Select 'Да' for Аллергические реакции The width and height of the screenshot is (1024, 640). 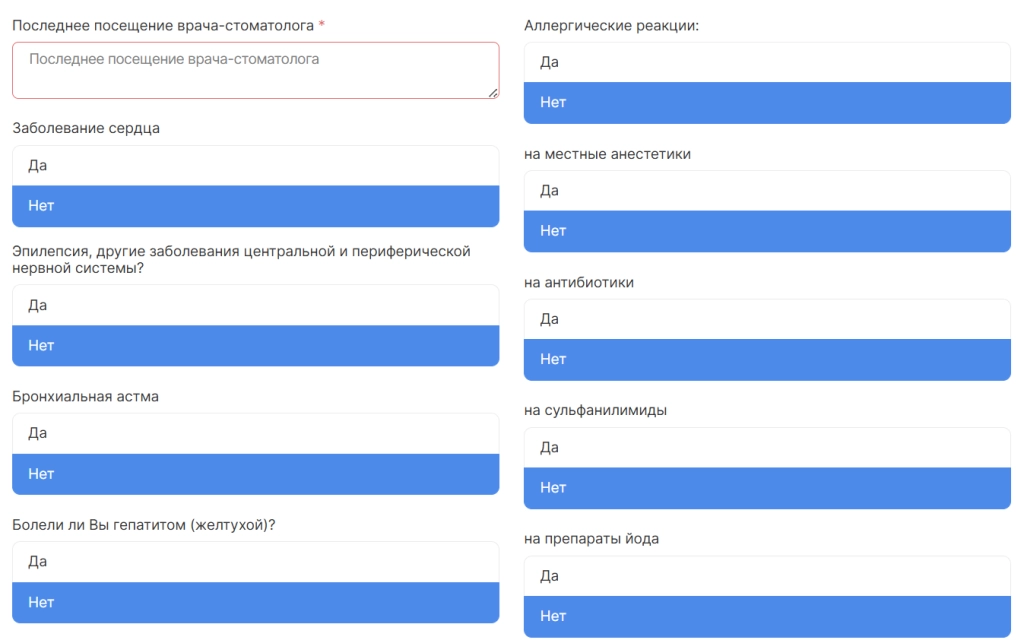(x=767, y=63)
